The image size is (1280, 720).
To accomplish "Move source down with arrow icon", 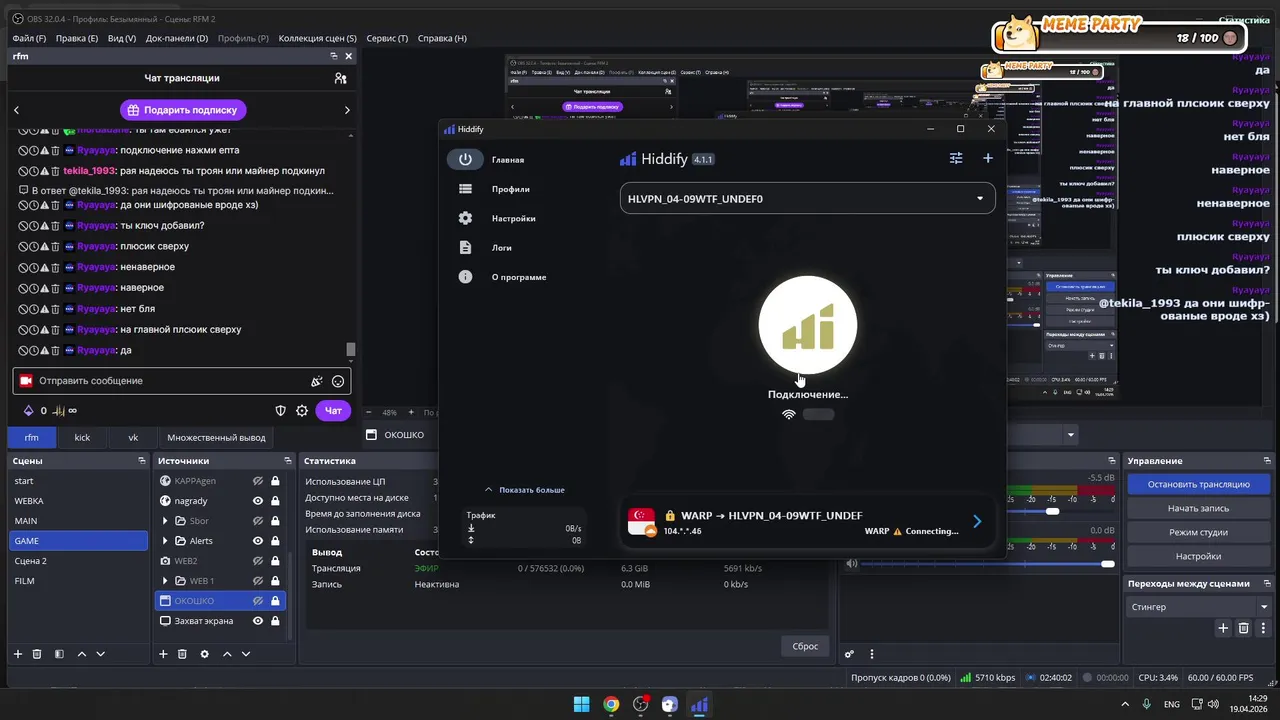I will (246, 654).
